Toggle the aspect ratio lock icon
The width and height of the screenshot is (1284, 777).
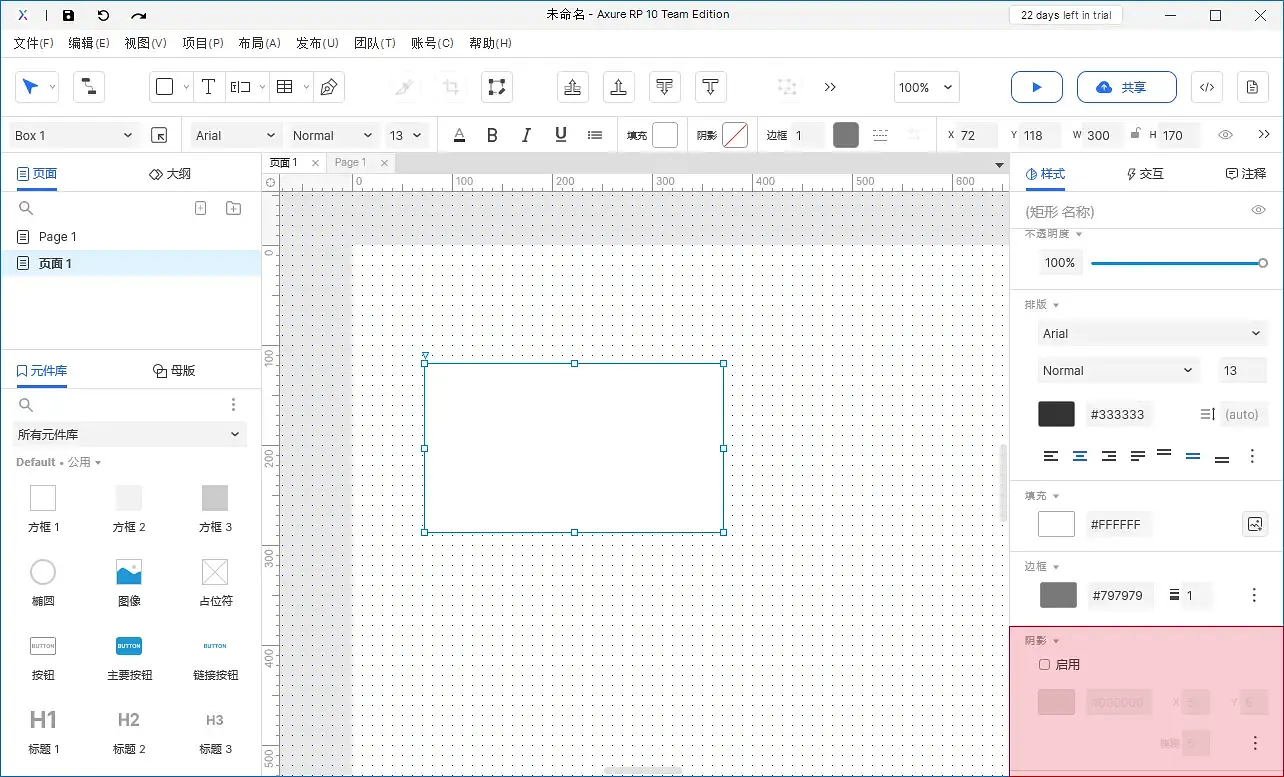coord(1135,135)
